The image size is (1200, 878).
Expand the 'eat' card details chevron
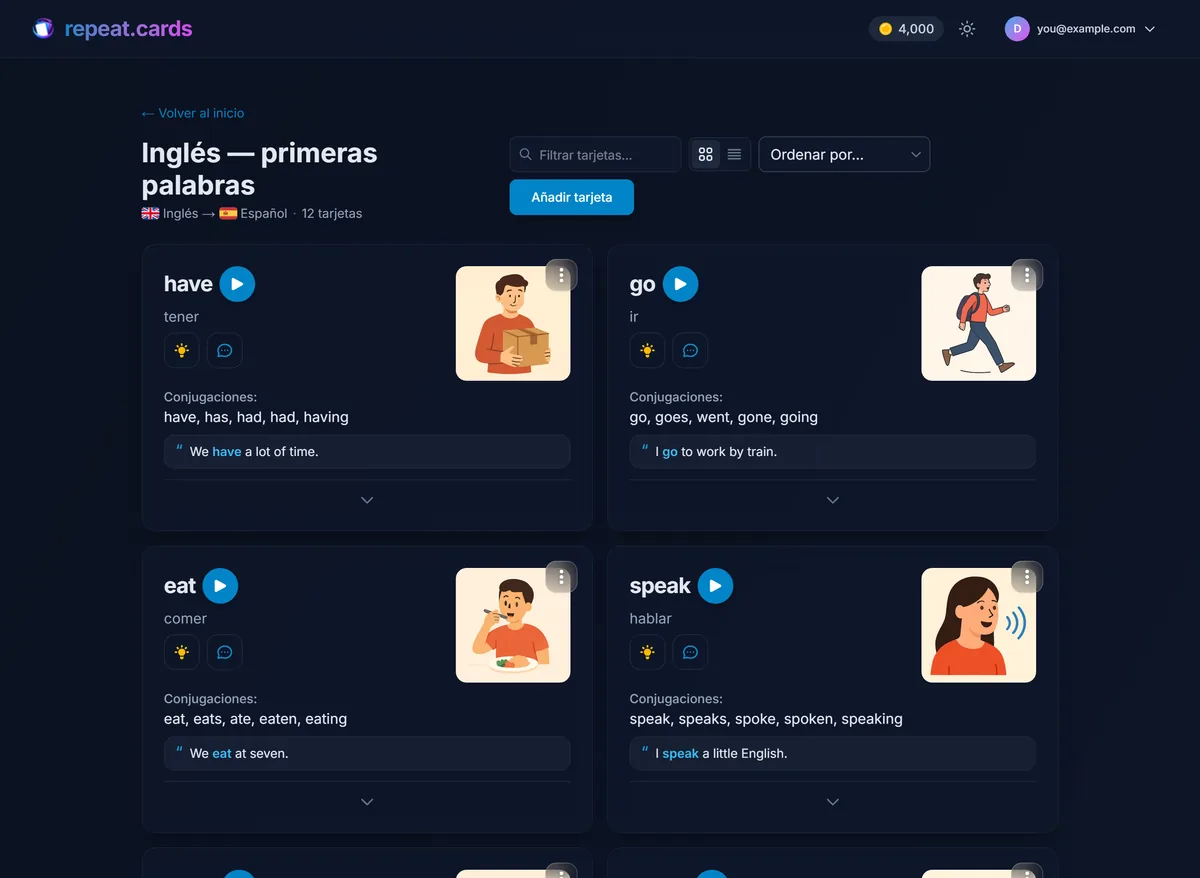(367, 802)
